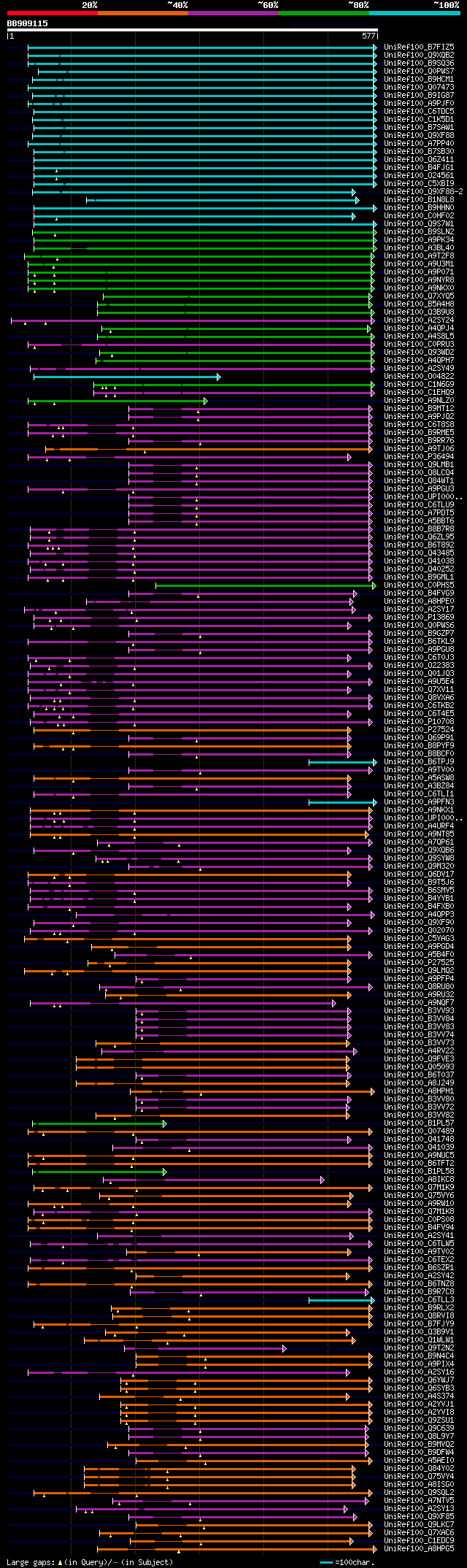The image size is (467, 1568).
Task: Select label UniRef100_A9PGU3
Action: tap(419, 488)
